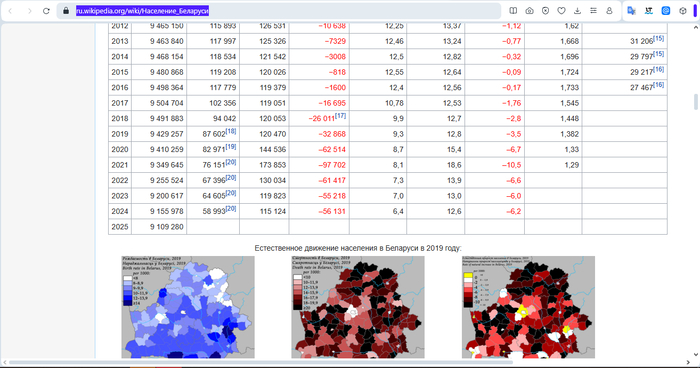Click the Google Translate extension icon
The image size is (700, 368).
[631, 11]
